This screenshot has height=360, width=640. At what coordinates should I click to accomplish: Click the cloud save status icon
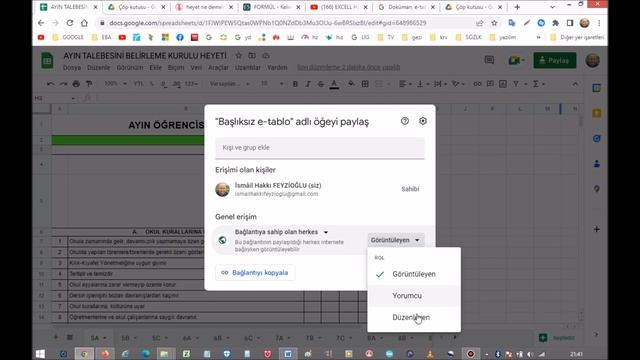(x=266, y=56)
